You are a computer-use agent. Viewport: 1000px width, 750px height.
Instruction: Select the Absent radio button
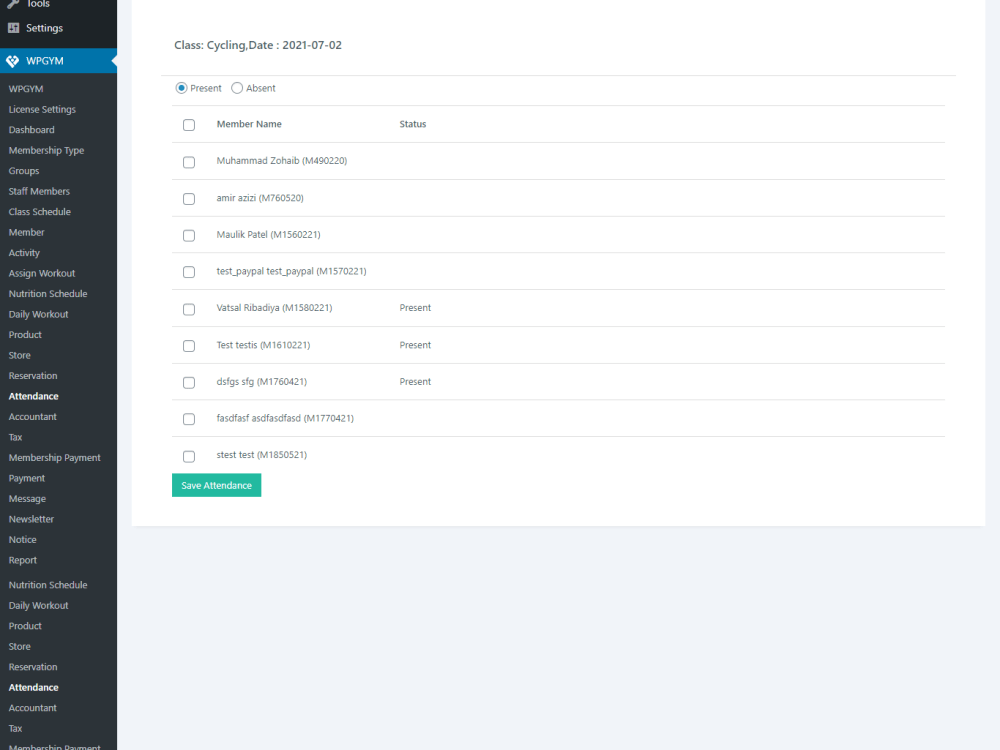[237, 88]
